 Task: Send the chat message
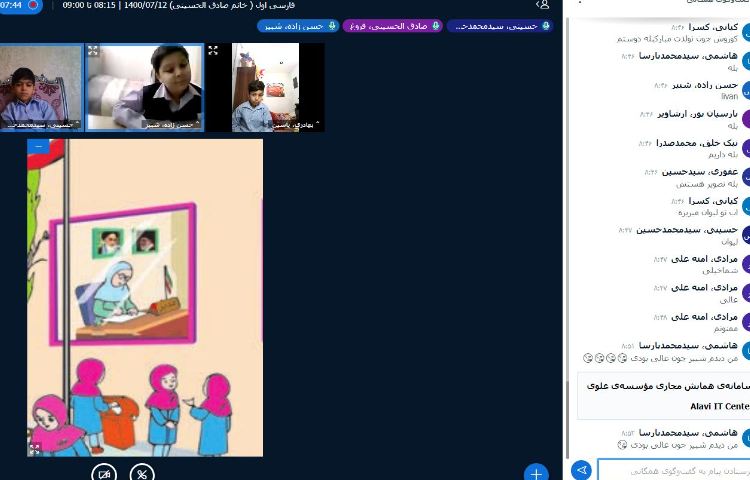[x=581, y=470]
